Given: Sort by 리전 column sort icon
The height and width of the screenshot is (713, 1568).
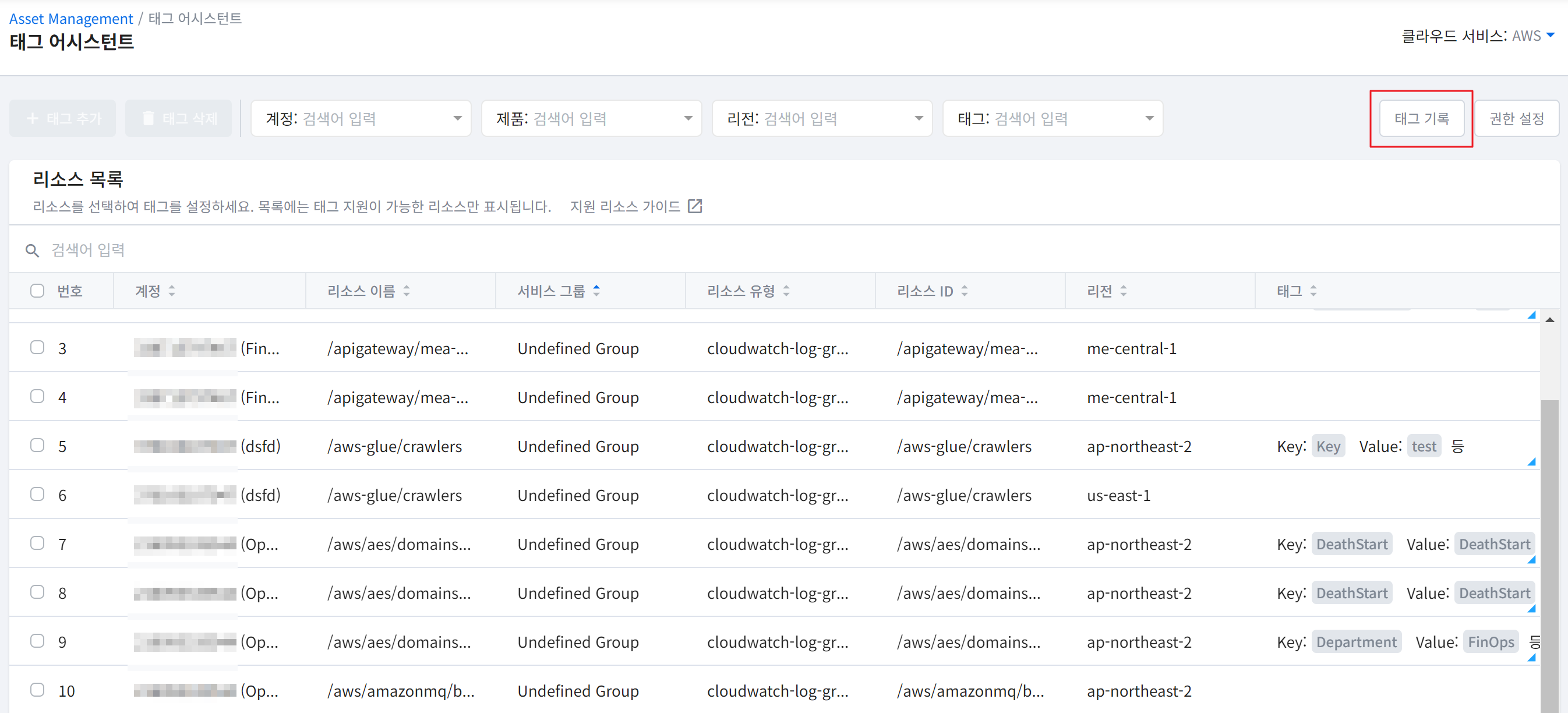Looking at the screenshot, I should point(1123,291).
